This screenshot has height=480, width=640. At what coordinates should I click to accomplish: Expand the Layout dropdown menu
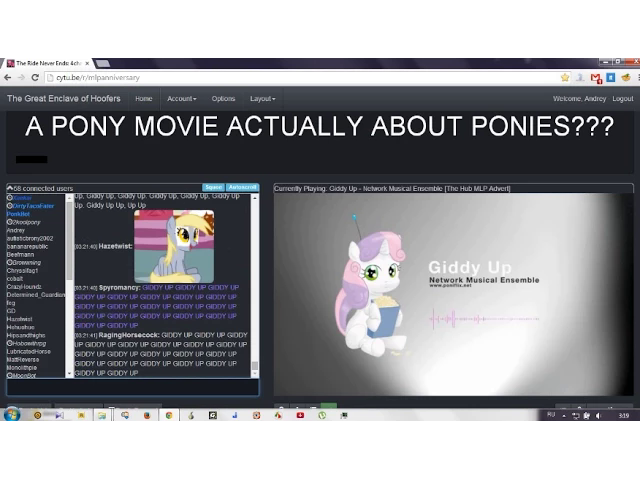pyautogui.click(x=262, y=99)
